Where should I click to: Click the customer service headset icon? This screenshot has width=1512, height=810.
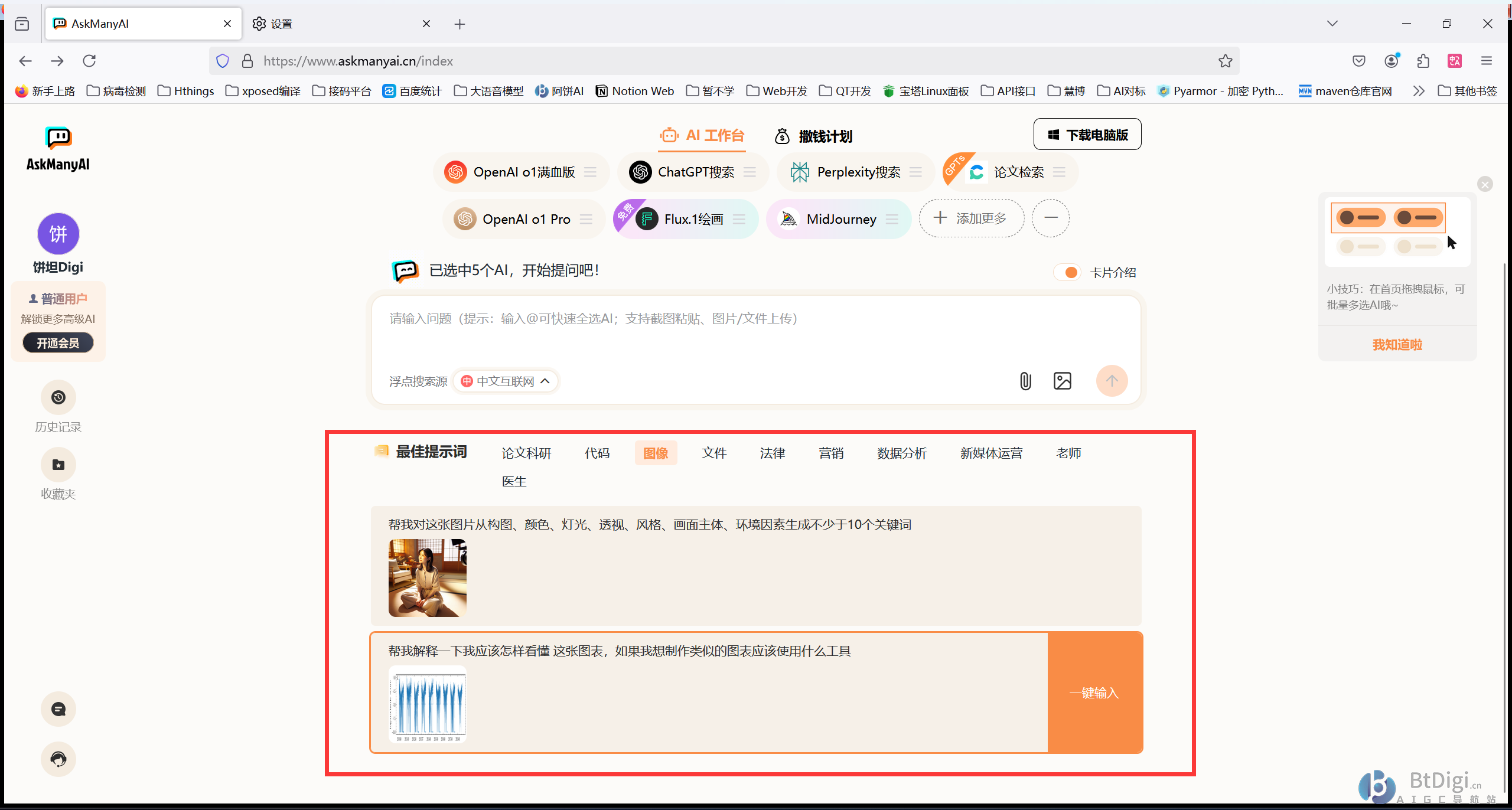[x=58, y=759]
